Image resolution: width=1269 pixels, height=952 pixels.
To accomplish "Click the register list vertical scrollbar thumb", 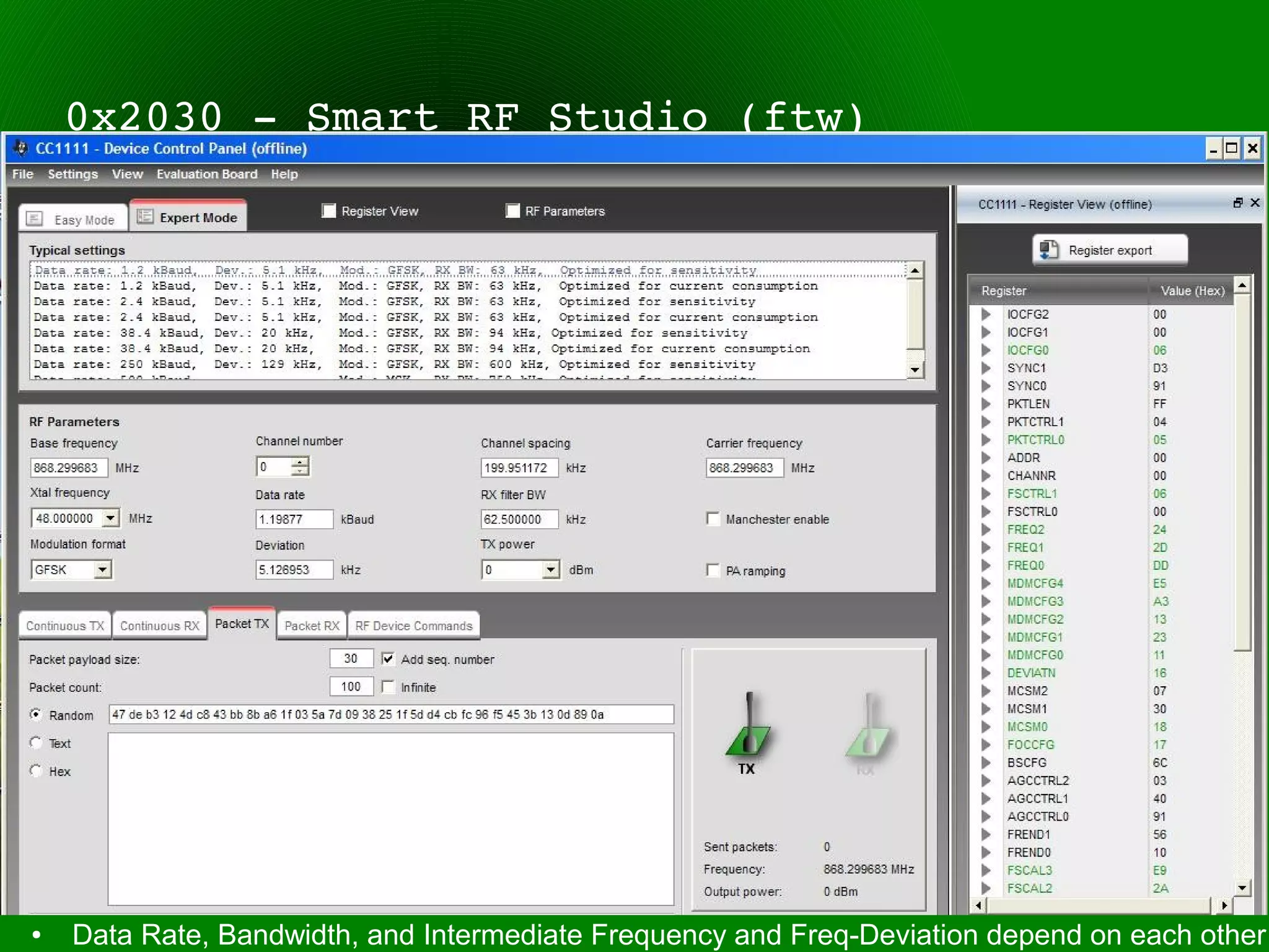I will click(x=1242, y=473).
